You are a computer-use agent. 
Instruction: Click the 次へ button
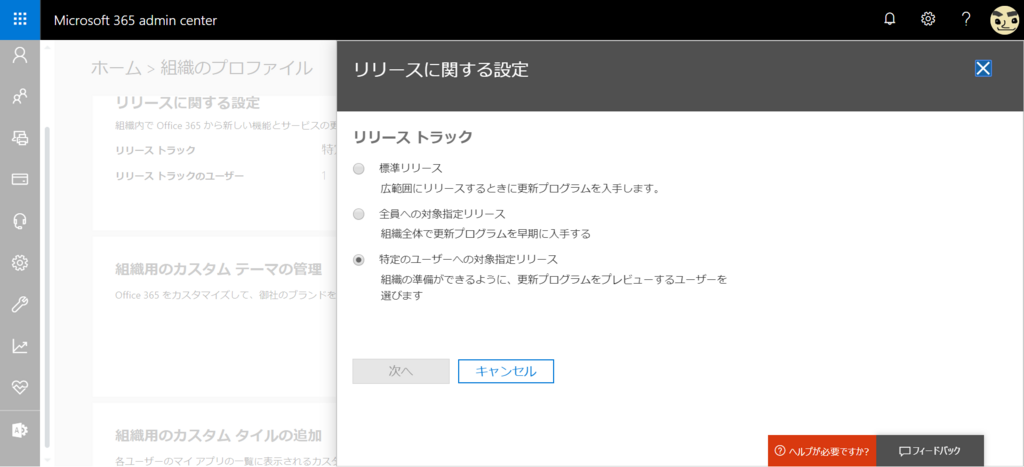401,371
